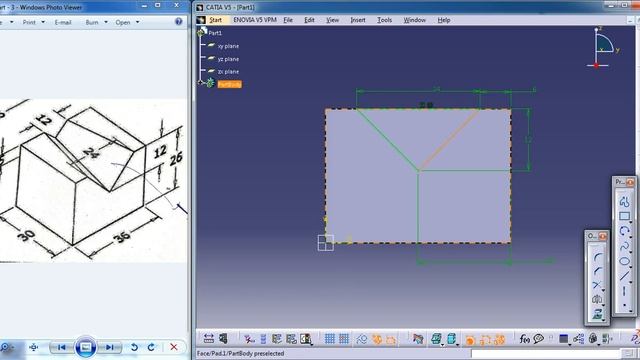Select the Spline sketch tool
Viewport: 640px width, 360px height.
pos(624,246)
